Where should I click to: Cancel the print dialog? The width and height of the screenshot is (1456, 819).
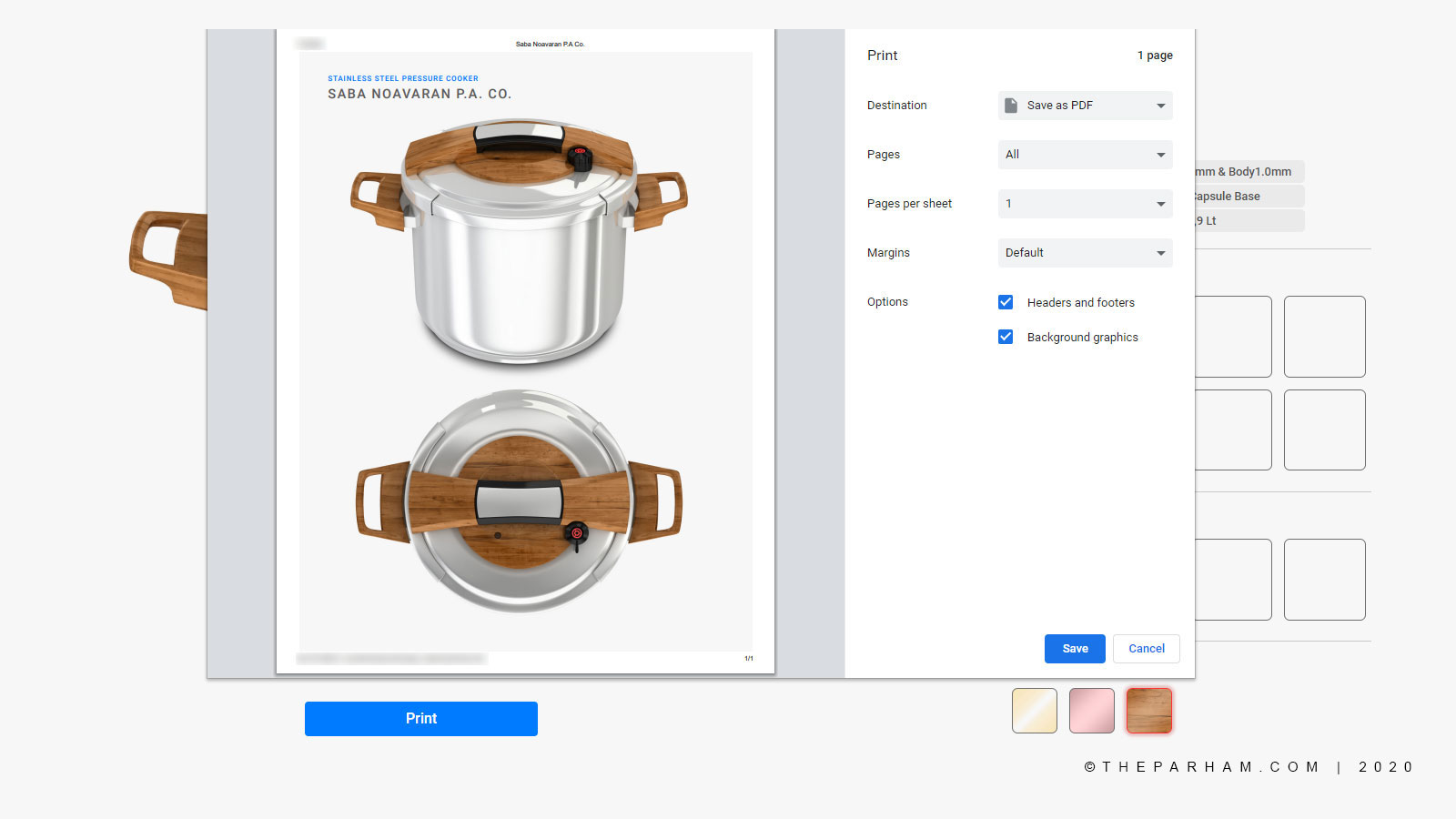pyautogui.click(x=1146, y=649)
